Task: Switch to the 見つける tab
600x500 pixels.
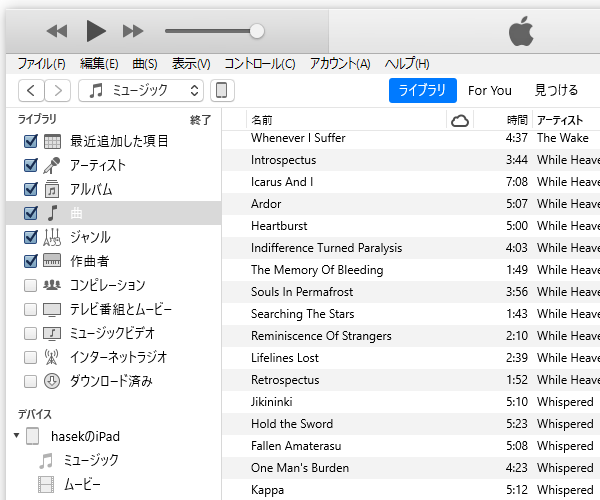Action: coord(556,91)
